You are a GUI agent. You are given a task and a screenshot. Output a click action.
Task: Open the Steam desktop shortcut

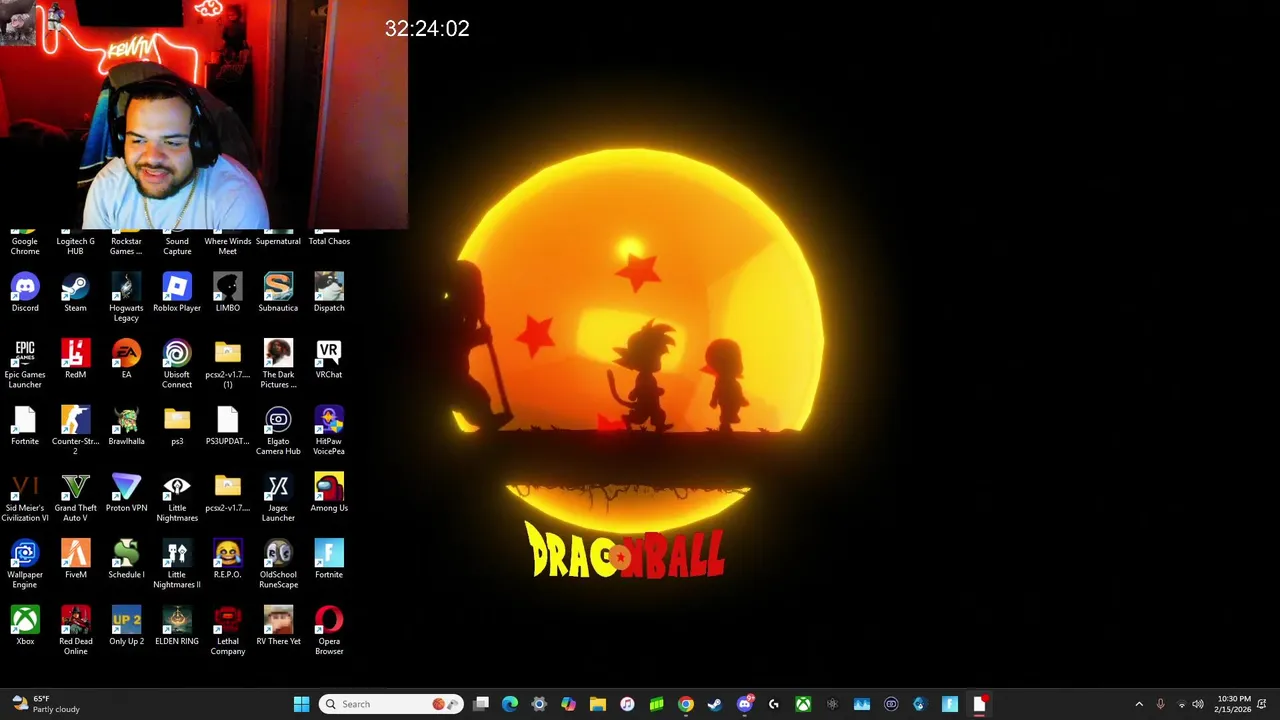(x=75, y=293)
